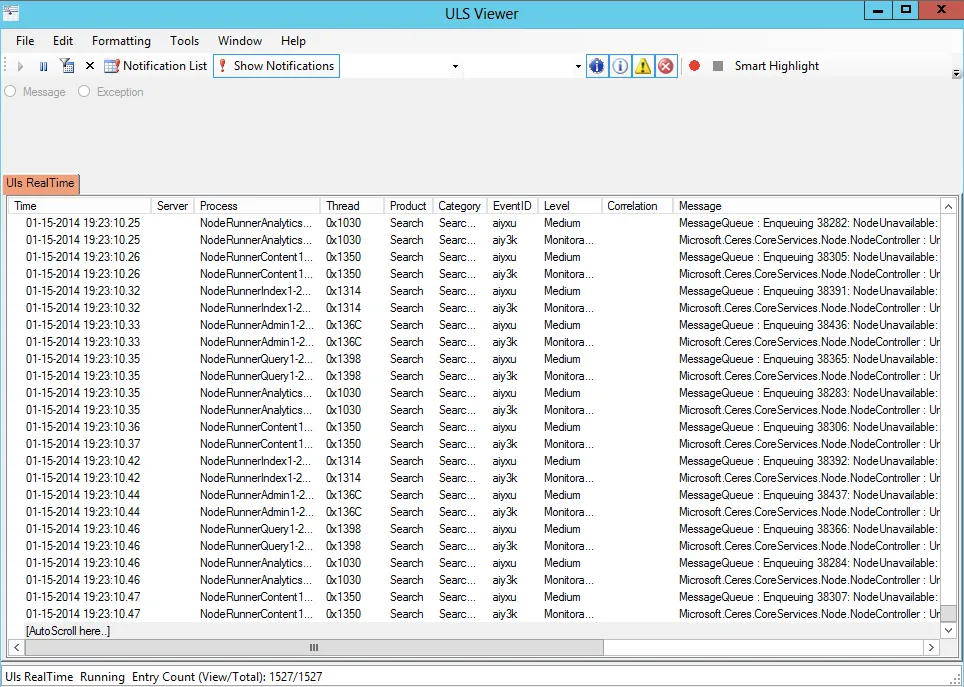Select row with message Enqueuing 38365
Screen dimensions: 964x687
tap(474, 359)
